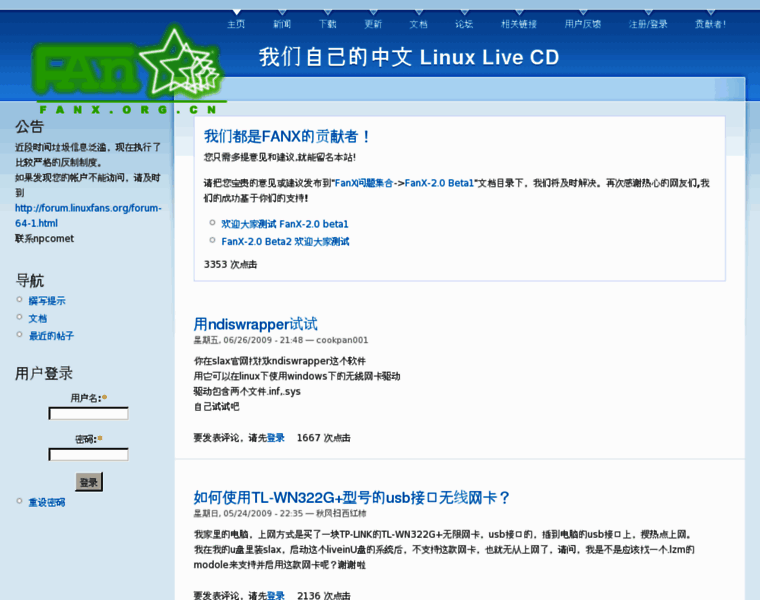Click 我们都是FANX的贡献者 headline

click(x=288, y=136)
